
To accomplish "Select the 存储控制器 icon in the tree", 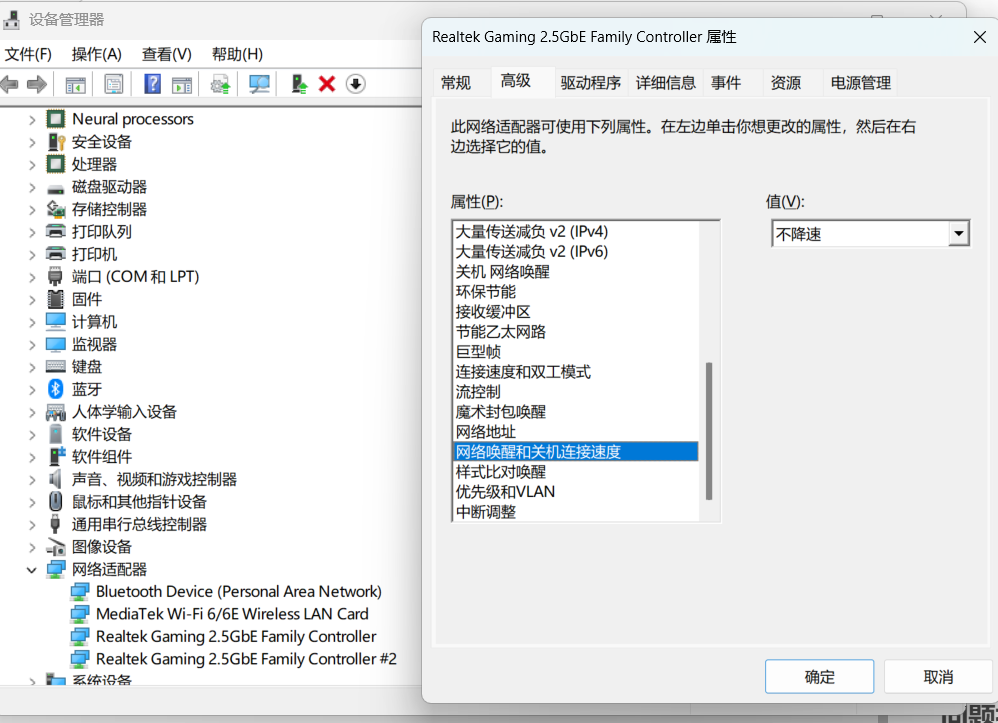I will [56, 209].
